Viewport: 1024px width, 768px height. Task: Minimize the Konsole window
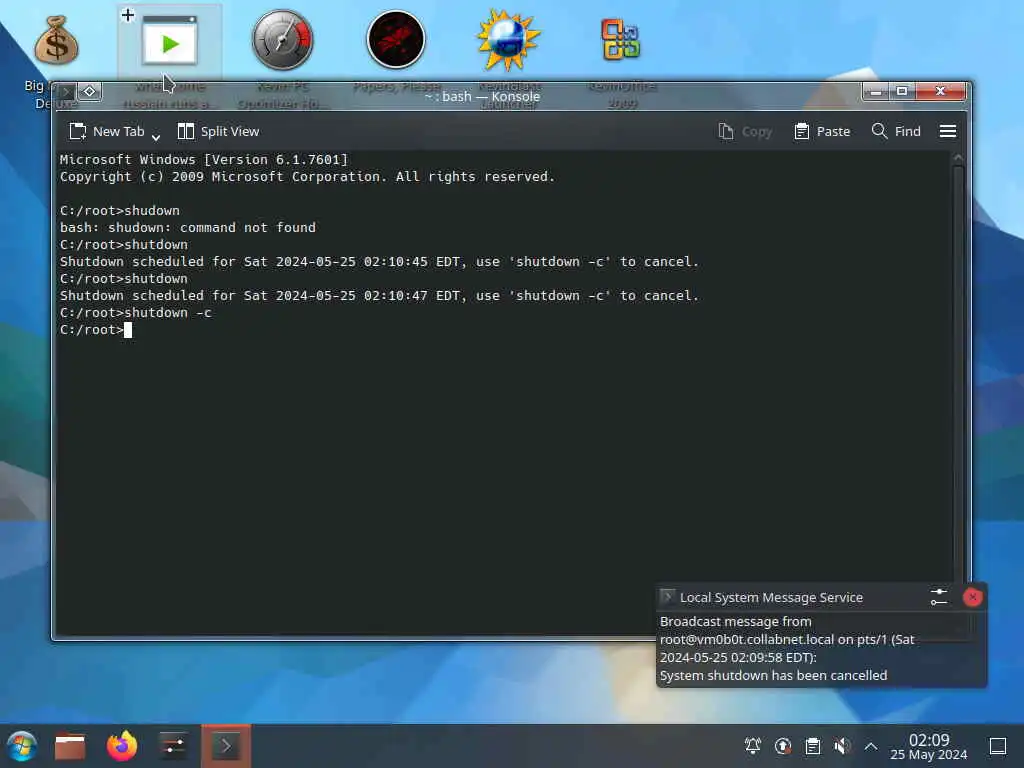[876, 91]
